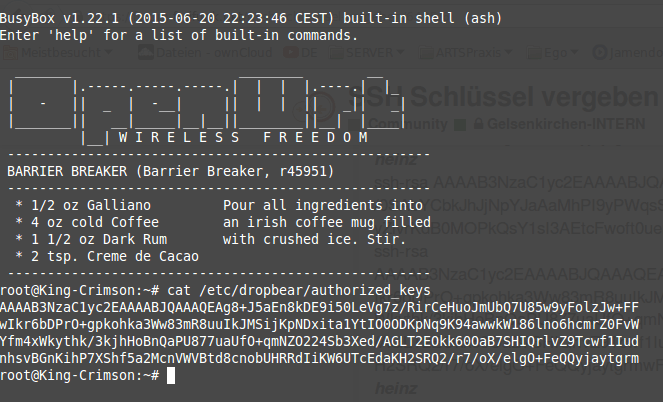Click the YouTube DE bookmark icon

point(291,52)
